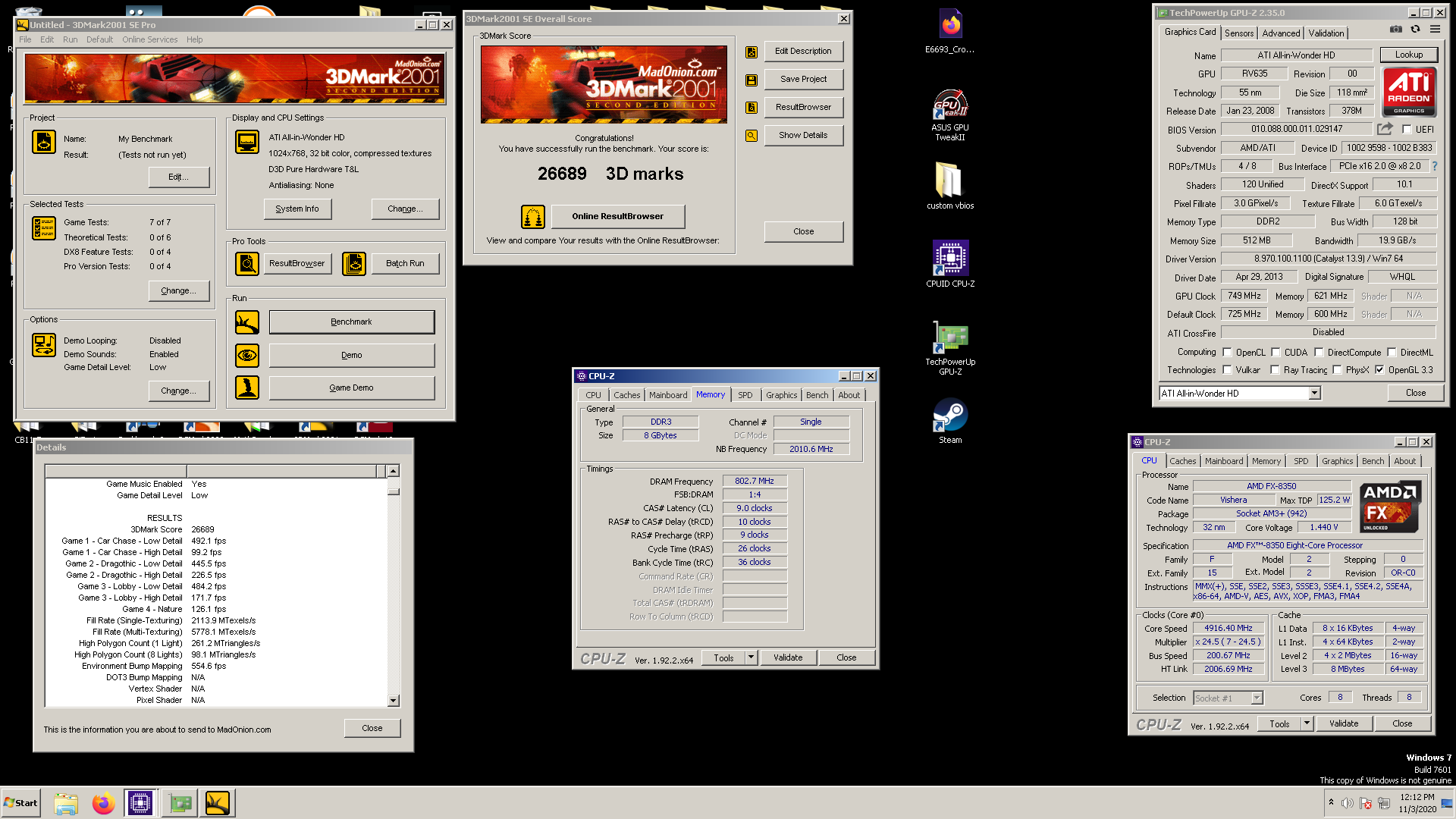Click the System Info button
The width and height of the screenshot is (1456, 819).
[297, 209]
